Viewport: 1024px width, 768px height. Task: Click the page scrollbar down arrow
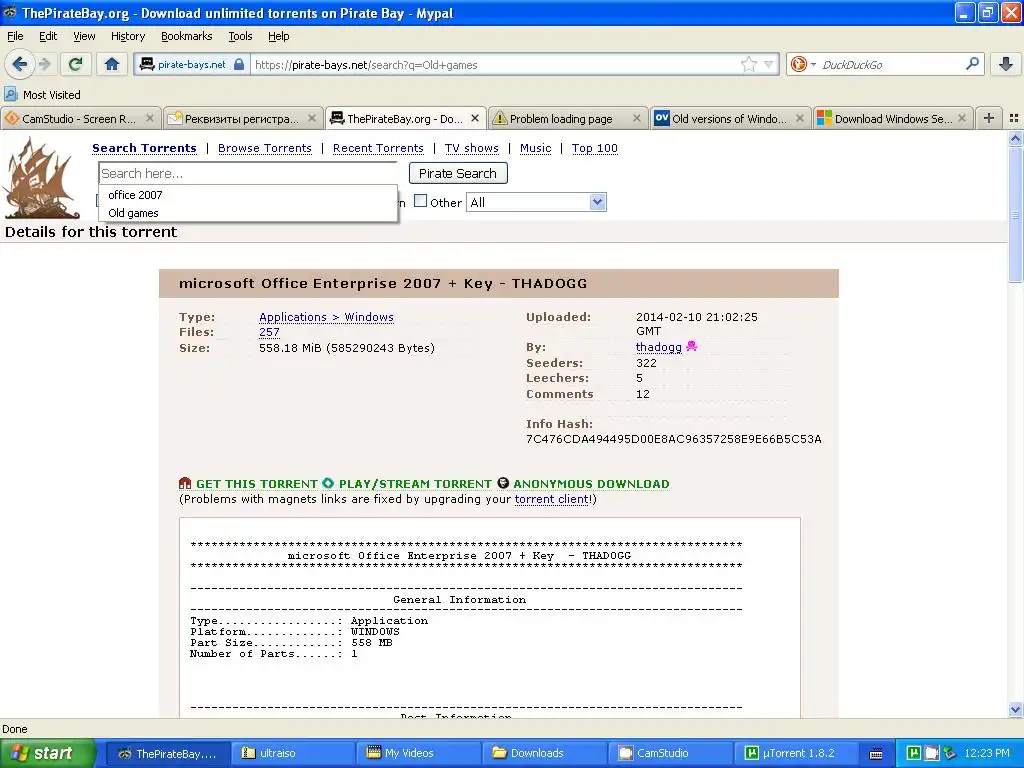(1015, 709)
